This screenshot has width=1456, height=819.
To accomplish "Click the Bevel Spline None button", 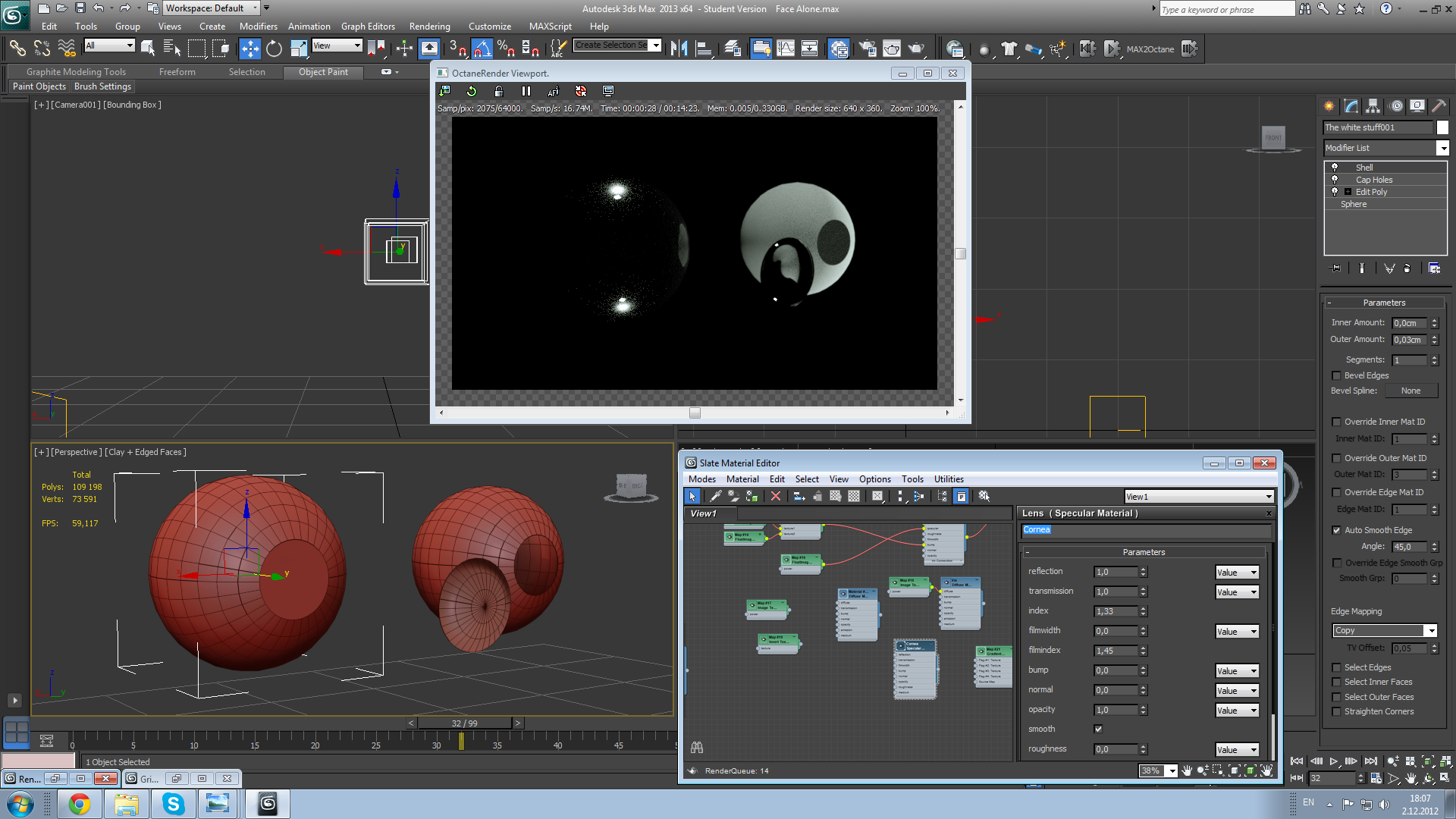I will point(1410,391).
